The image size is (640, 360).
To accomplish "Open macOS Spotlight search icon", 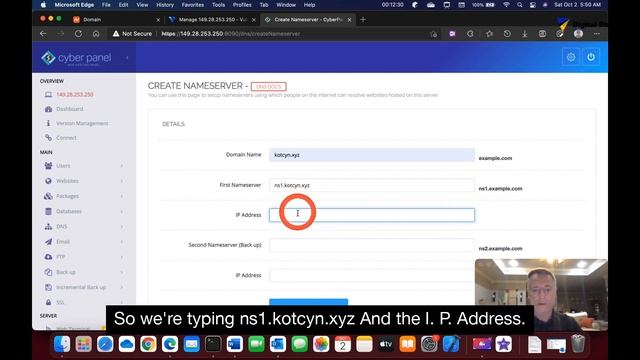I will coord(520,5).
